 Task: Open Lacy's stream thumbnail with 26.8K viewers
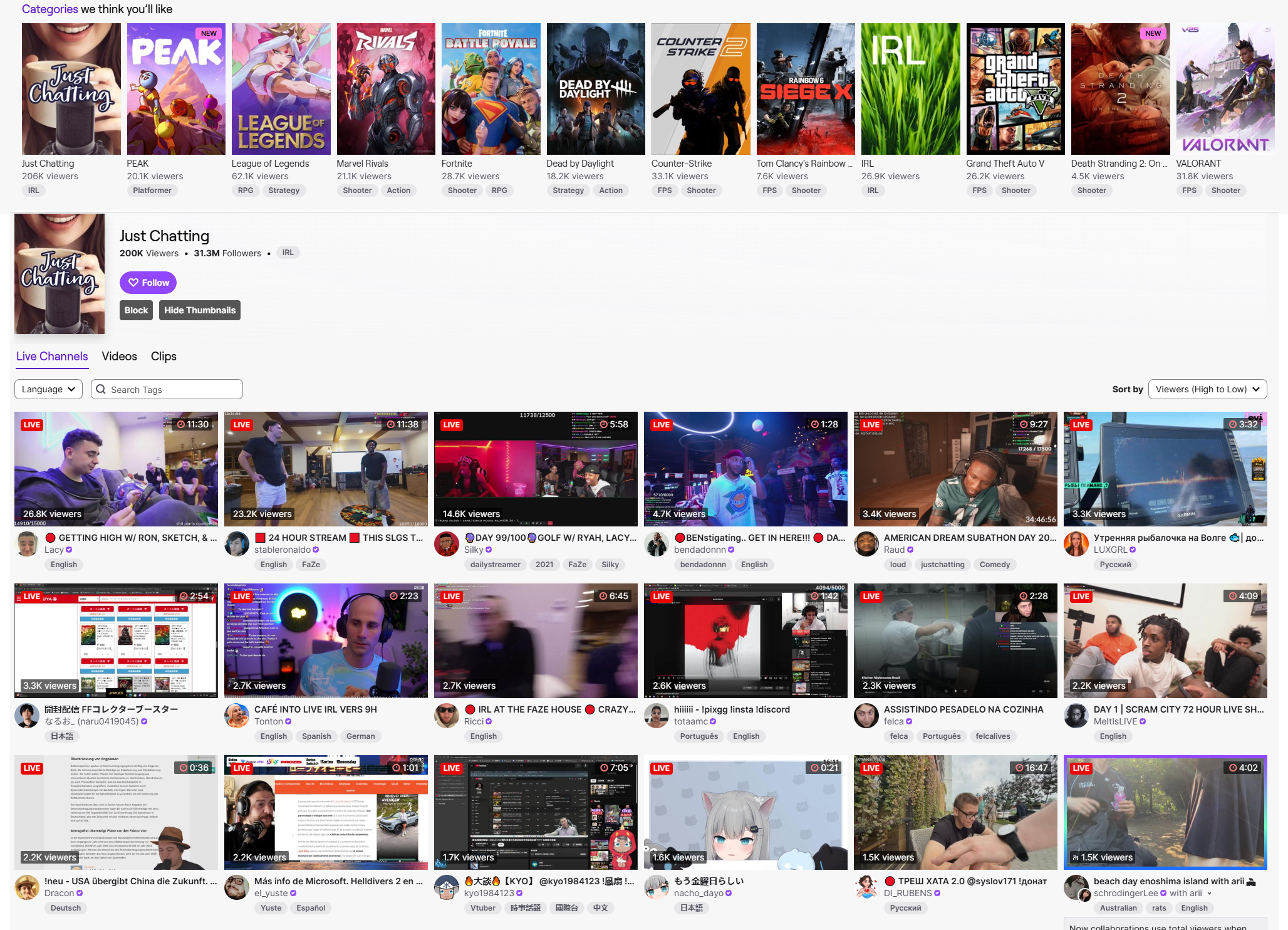[x=116, y=469]
